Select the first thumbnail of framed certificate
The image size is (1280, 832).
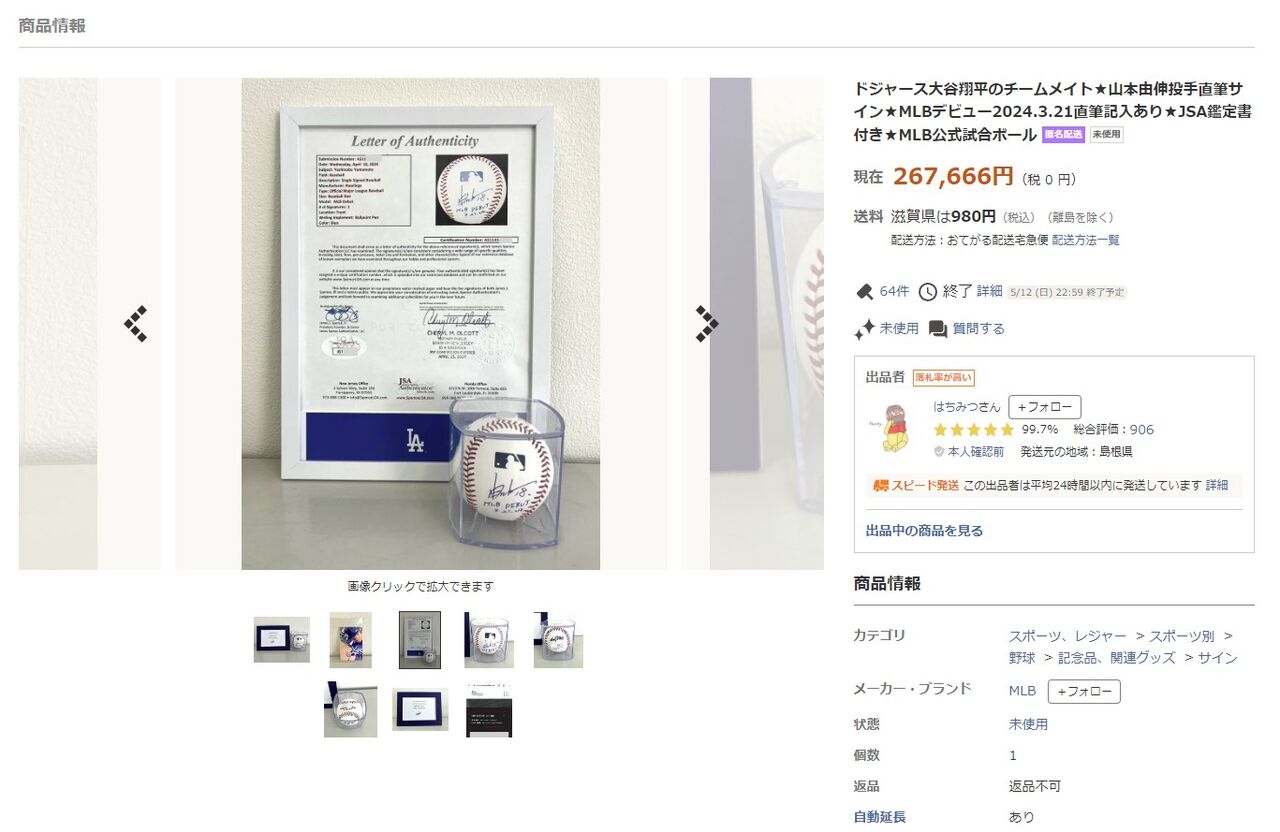(x=282, y=639)
